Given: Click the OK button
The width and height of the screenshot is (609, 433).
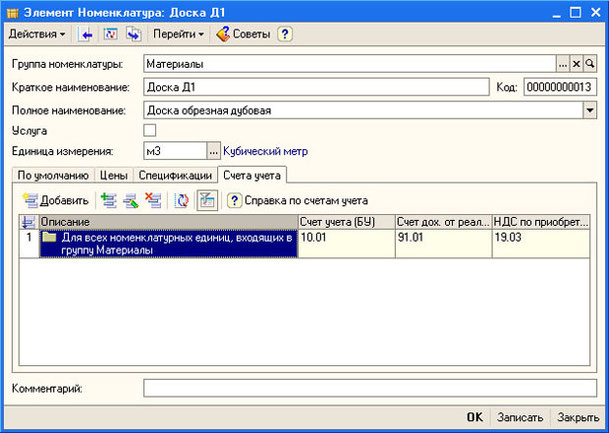Looking at the screenshot, I should click(474, 417).
